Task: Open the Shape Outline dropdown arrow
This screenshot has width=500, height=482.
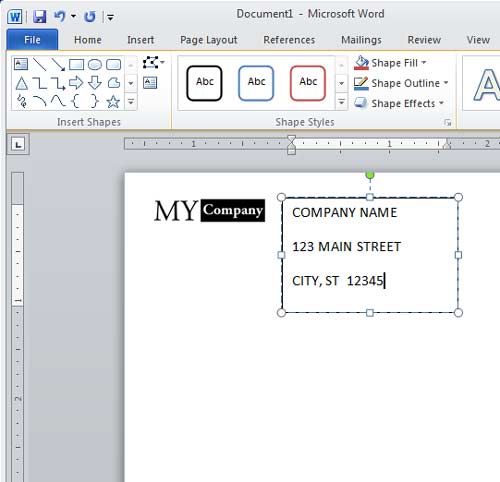Action: point(446,83)
